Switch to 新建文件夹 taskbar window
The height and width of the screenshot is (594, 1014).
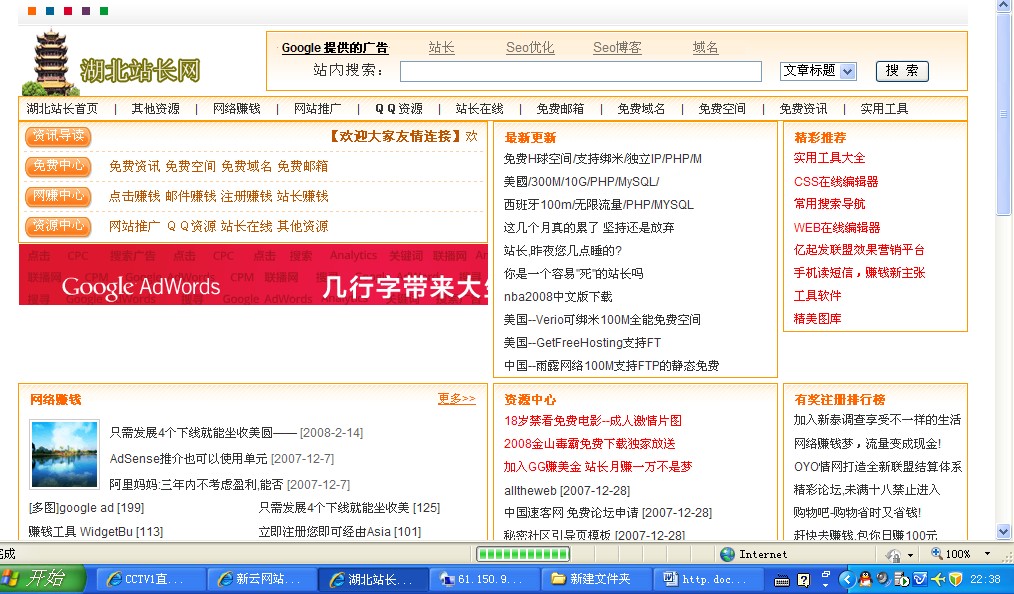(596, 579)
